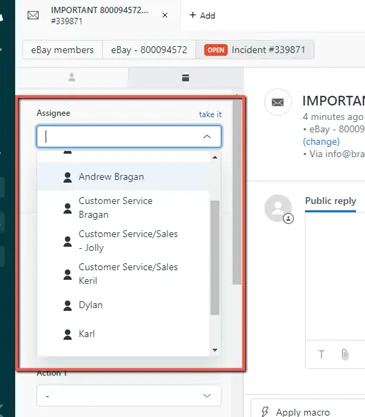Open the IMPORTANT 800094572 #339871 tab

[x=98, y=15]
